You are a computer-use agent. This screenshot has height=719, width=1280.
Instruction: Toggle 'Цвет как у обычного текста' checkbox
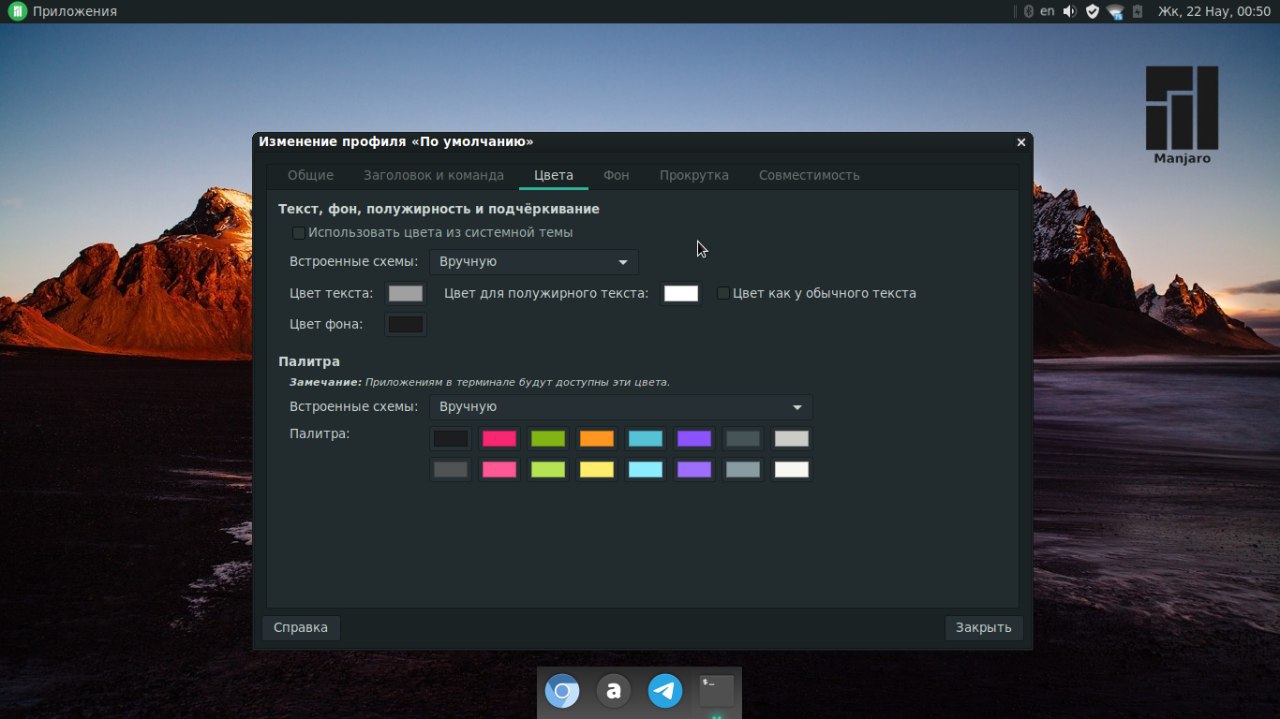point(723,293)
